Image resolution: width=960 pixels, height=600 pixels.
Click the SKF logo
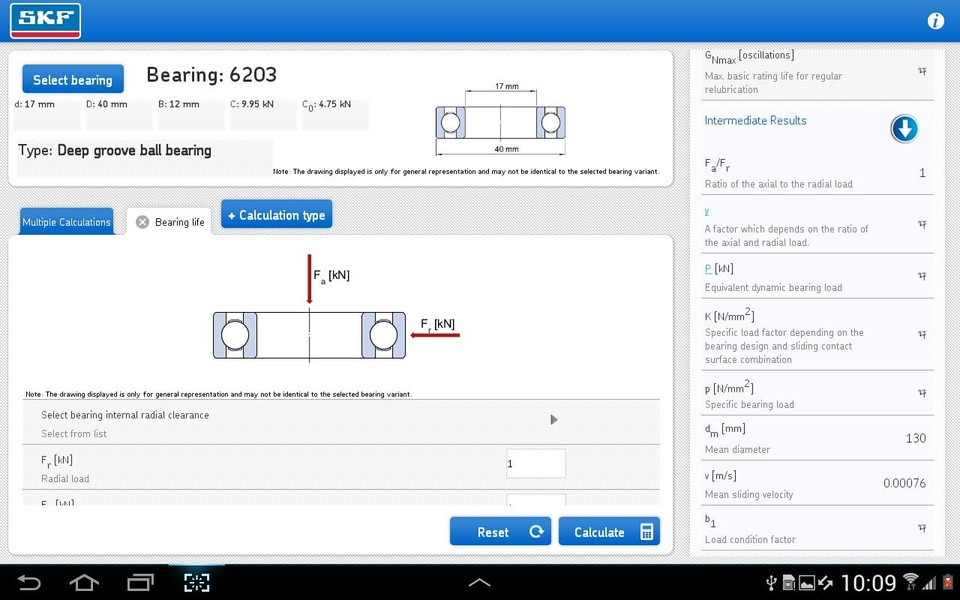coord(45,21)
